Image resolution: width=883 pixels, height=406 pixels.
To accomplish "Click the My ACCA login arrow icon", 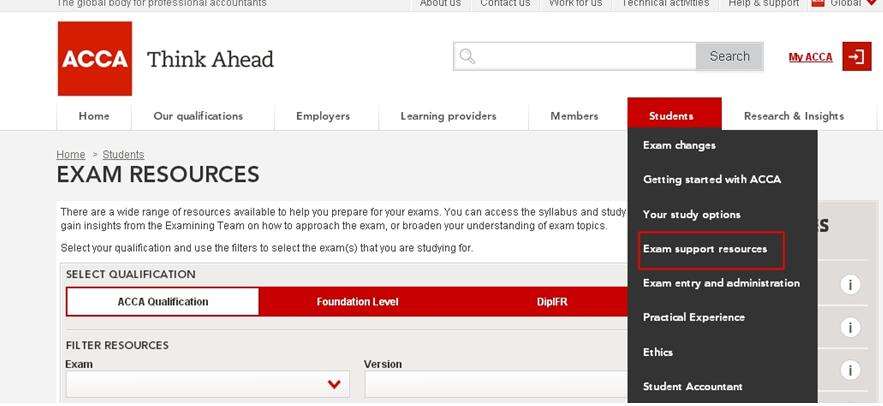I will pos(857,57).
